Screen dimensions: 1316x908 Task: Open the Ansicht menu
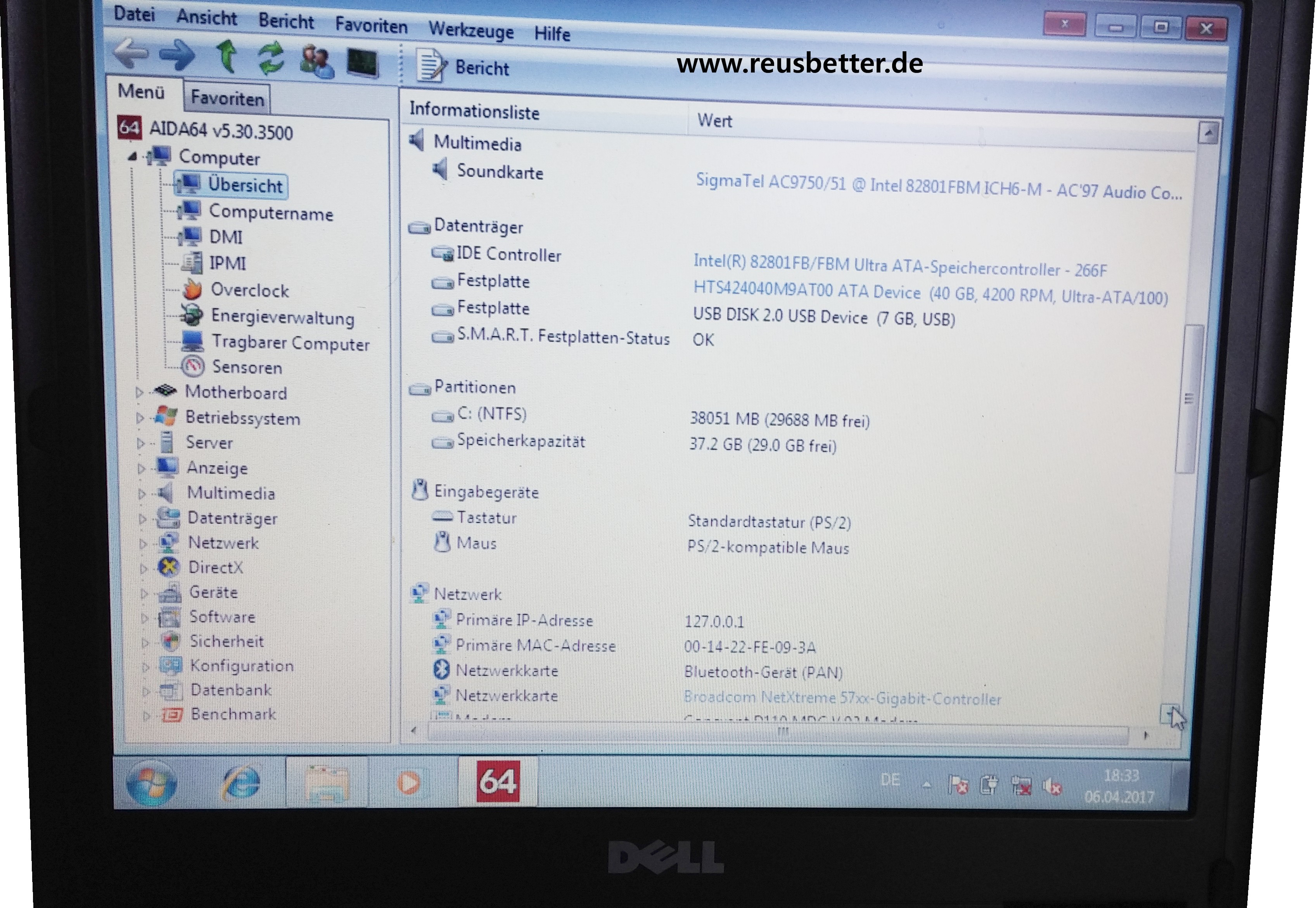[206, 17]
